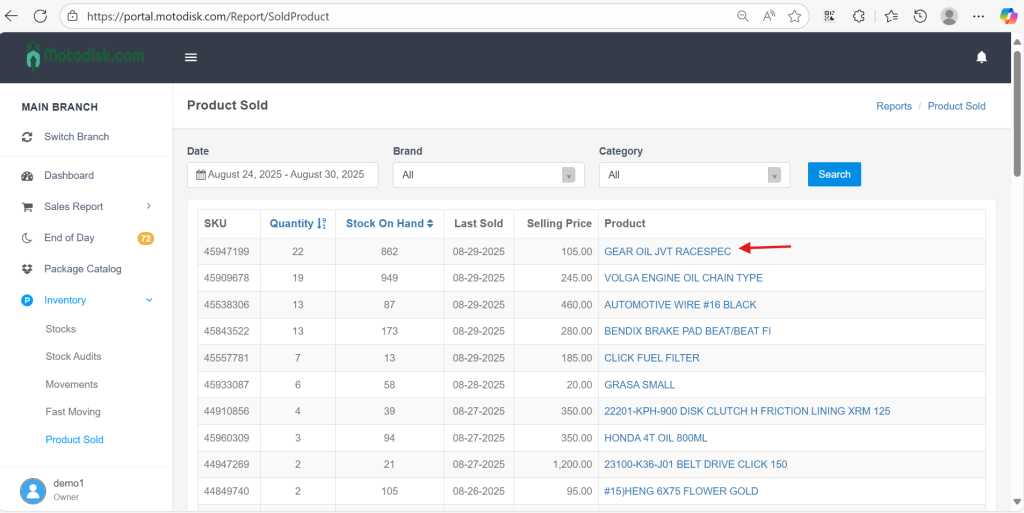Image resolution: width=1024 pixels, height=513 pixels.
Task: Open the Category dropdown
Action: [694, 175]
